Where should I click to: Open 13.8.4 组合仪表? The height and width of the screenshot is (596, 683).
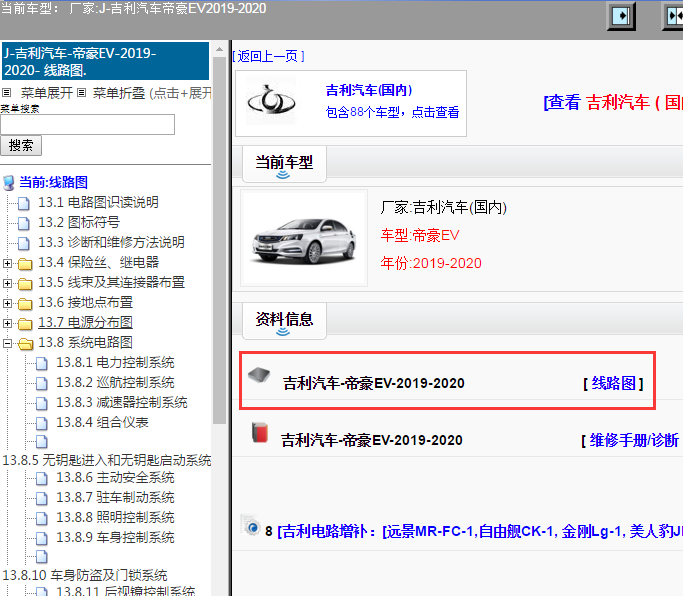coord(102,423)
